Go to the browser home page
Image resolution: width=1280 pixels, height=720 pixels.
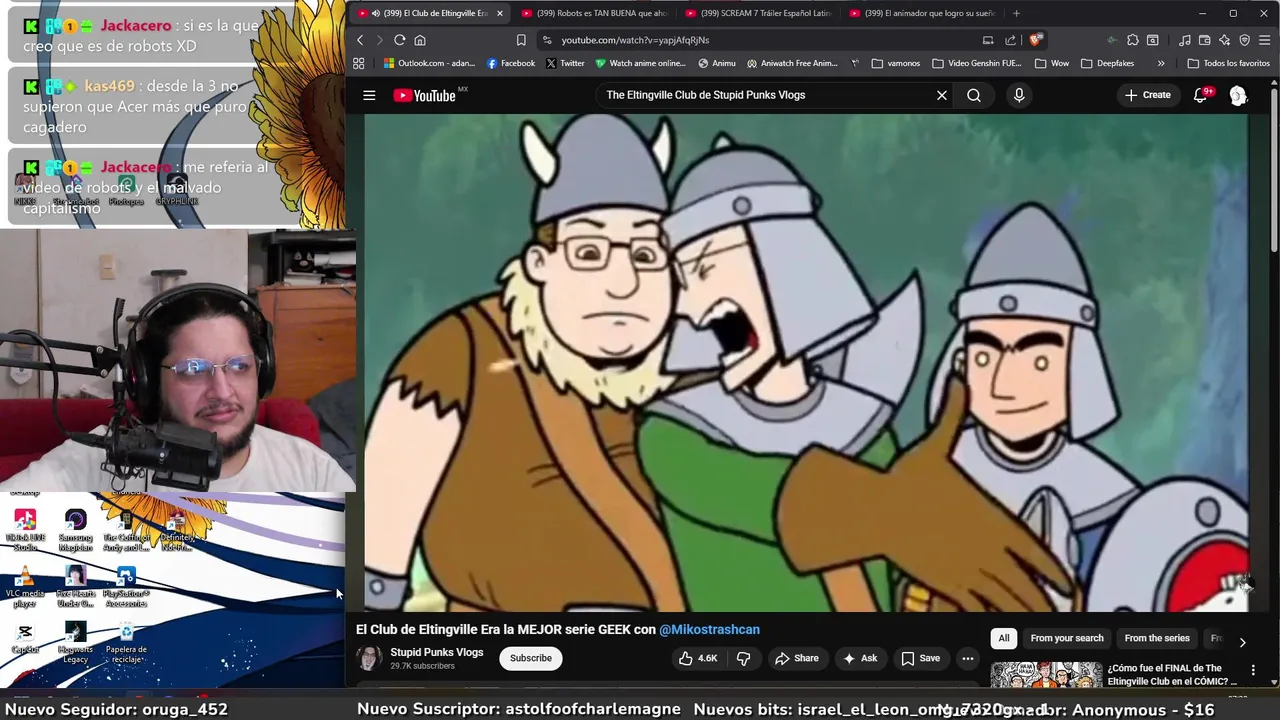pos(420,40)
